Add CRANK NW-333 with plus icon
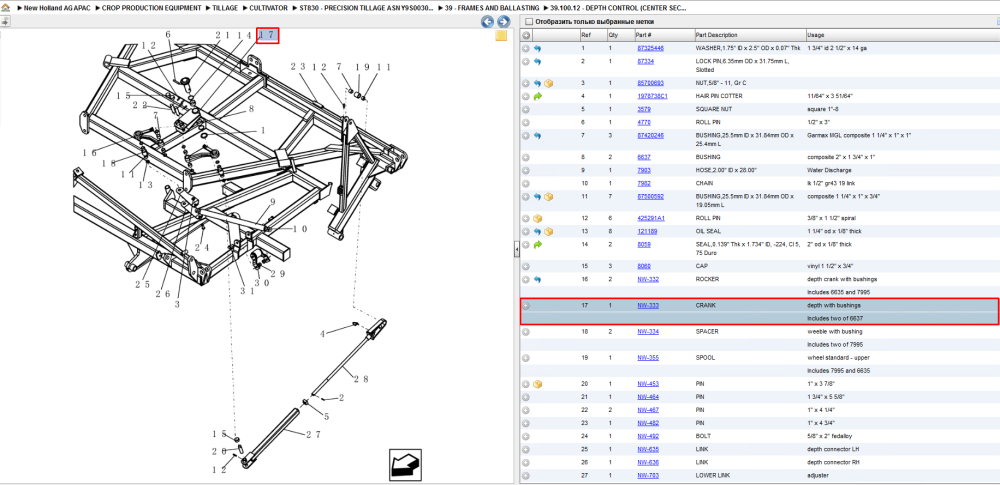This screenshot has width=1000, height=485. tap(526, 306)
